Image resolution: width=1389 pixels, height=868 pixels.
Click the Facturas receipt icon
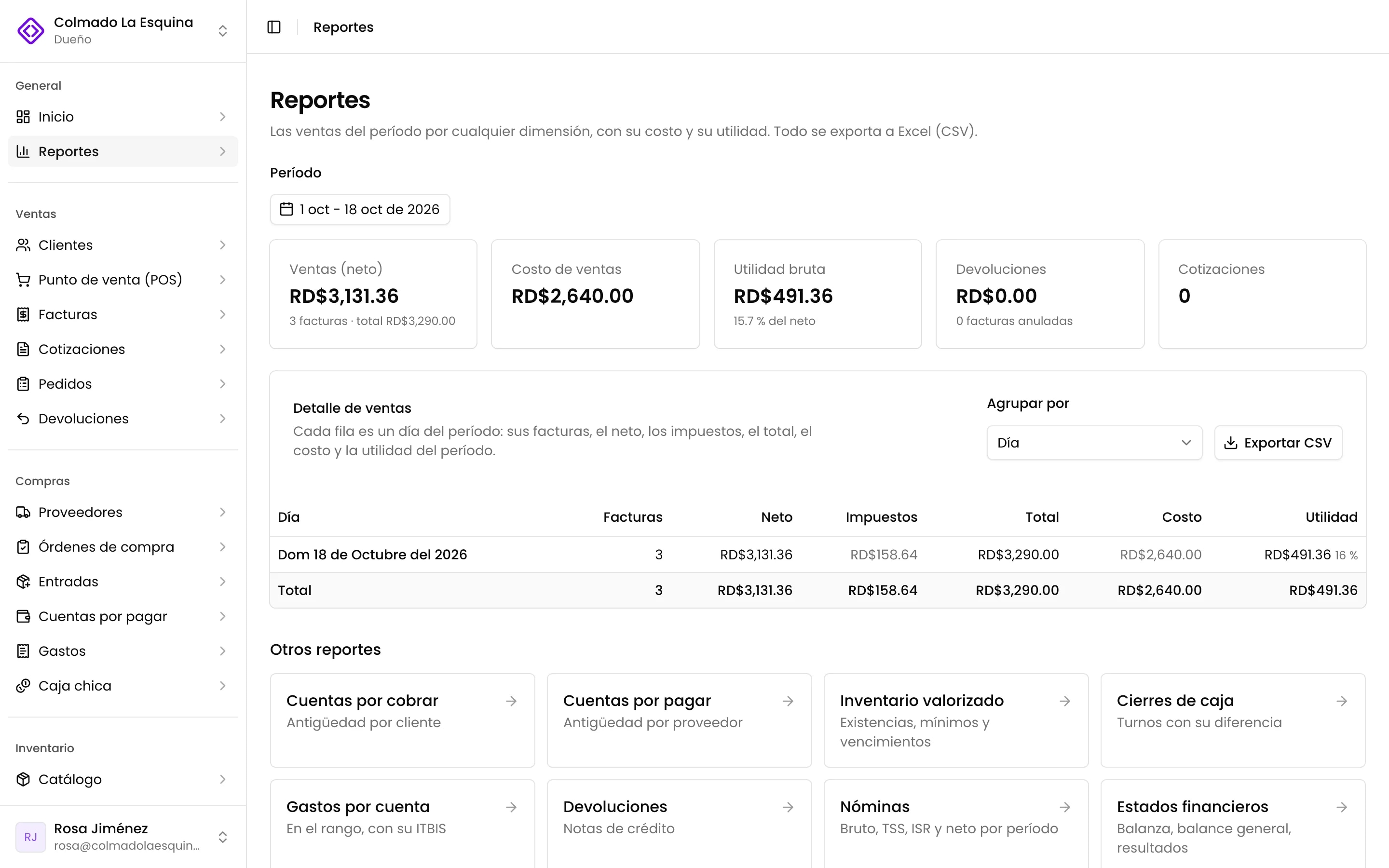click(23, 314)
